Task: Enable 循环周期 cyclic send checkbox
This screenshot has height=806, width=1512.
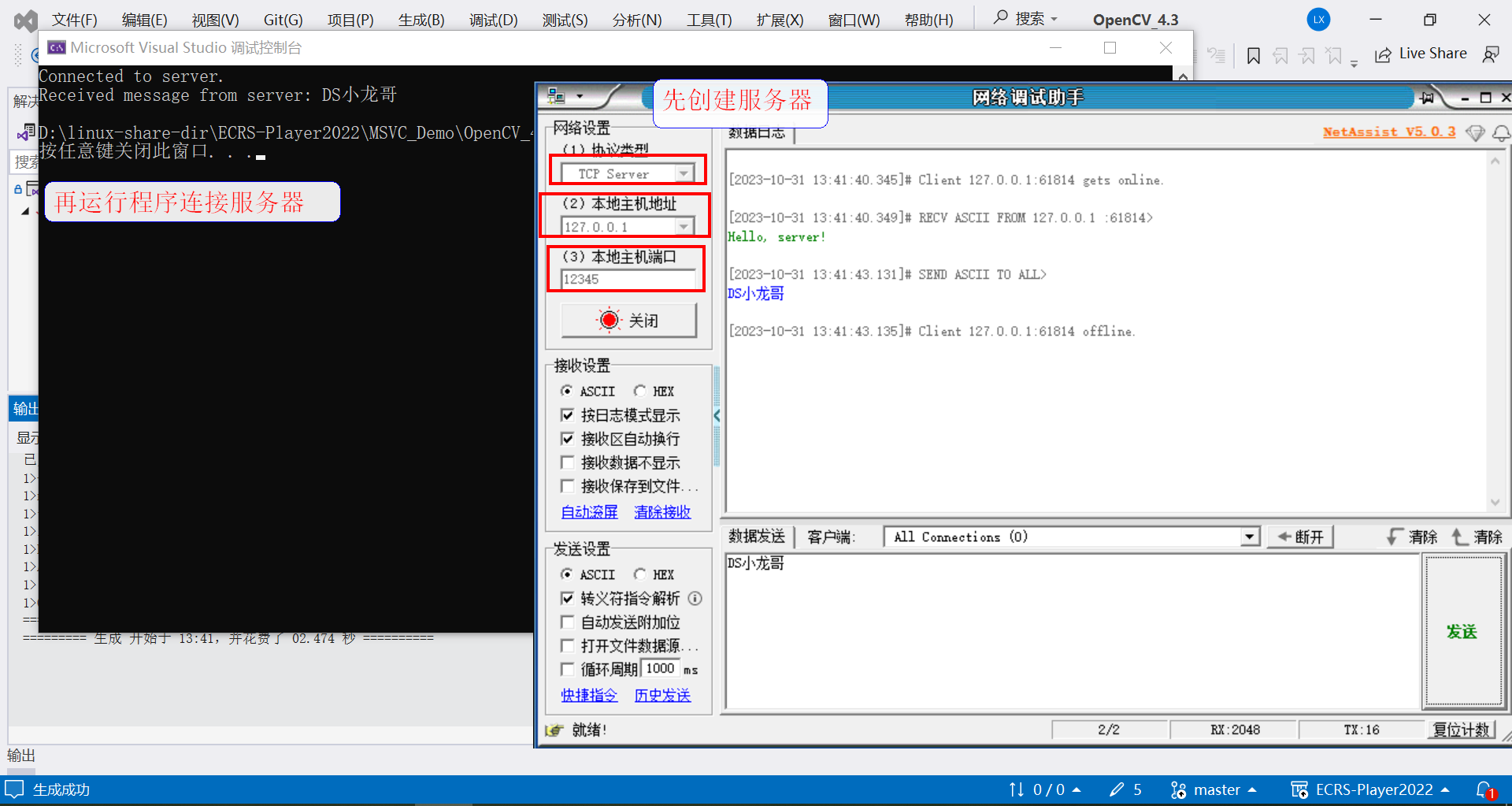Action: 569,669
